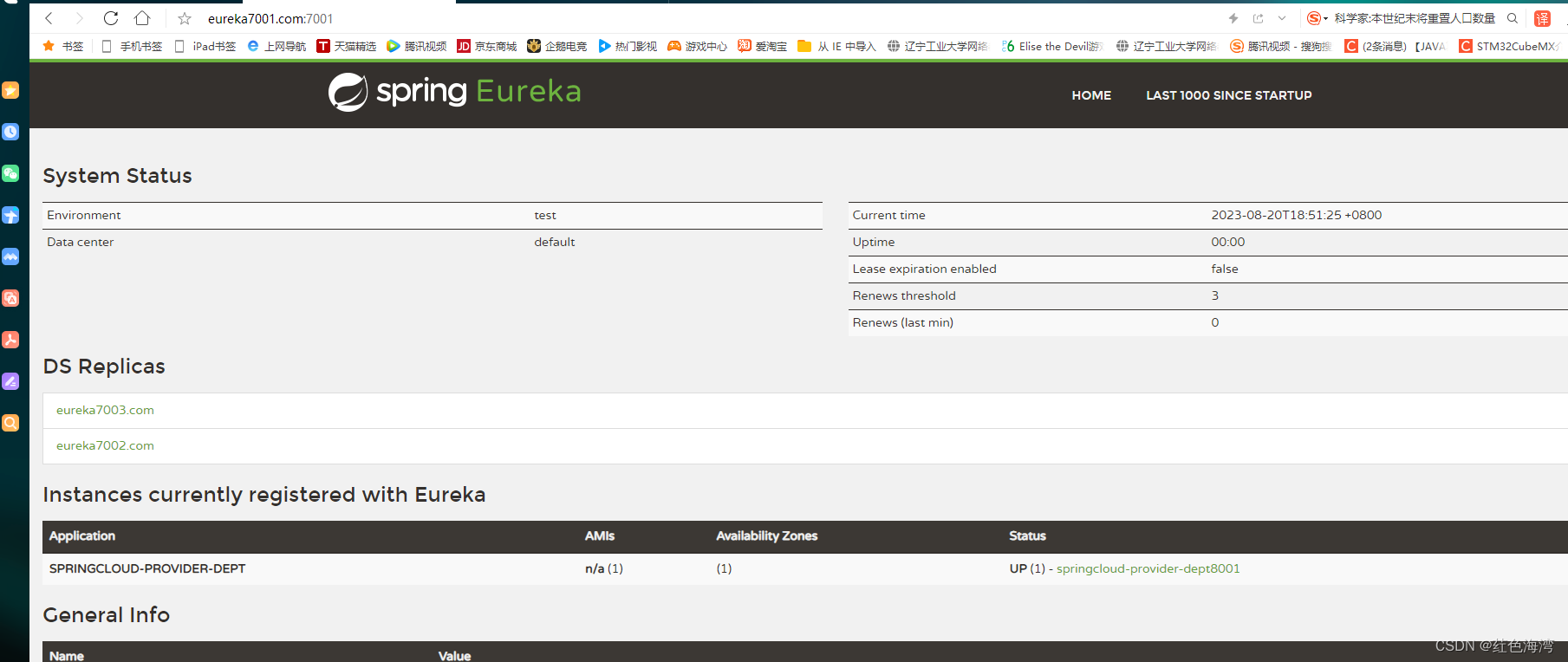Go back with the browser back arrow
This screenshot has height=662, width=1568.
tap(49, 18)
